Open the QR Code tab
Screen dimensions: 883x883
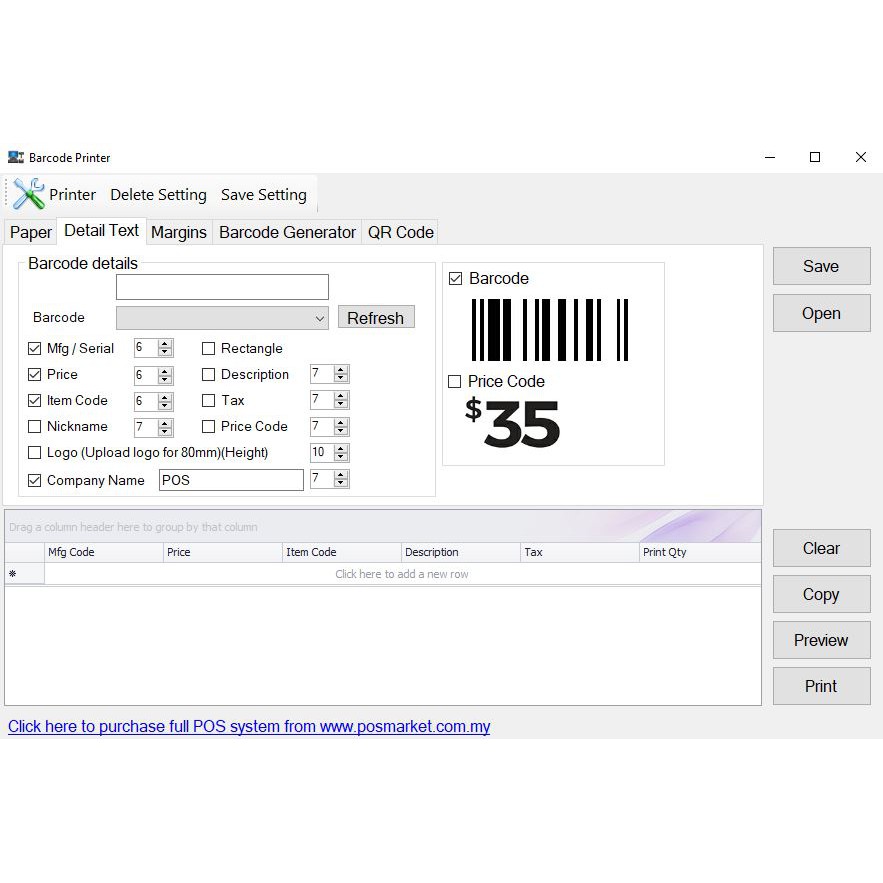(400, 232)
